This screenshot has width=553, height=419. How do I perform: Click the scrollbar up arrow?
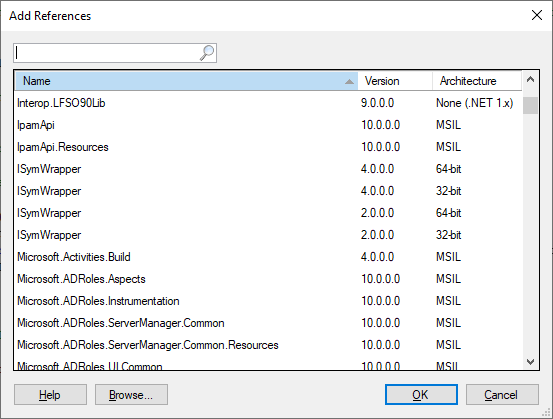(530, 80)
